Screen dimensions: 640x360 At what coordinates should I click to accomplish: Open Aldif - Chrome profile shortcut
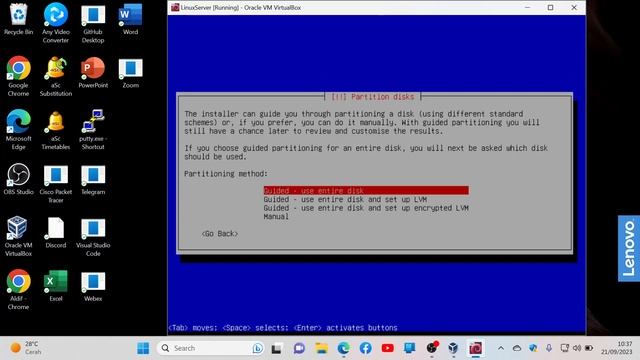tap(18, 289)
